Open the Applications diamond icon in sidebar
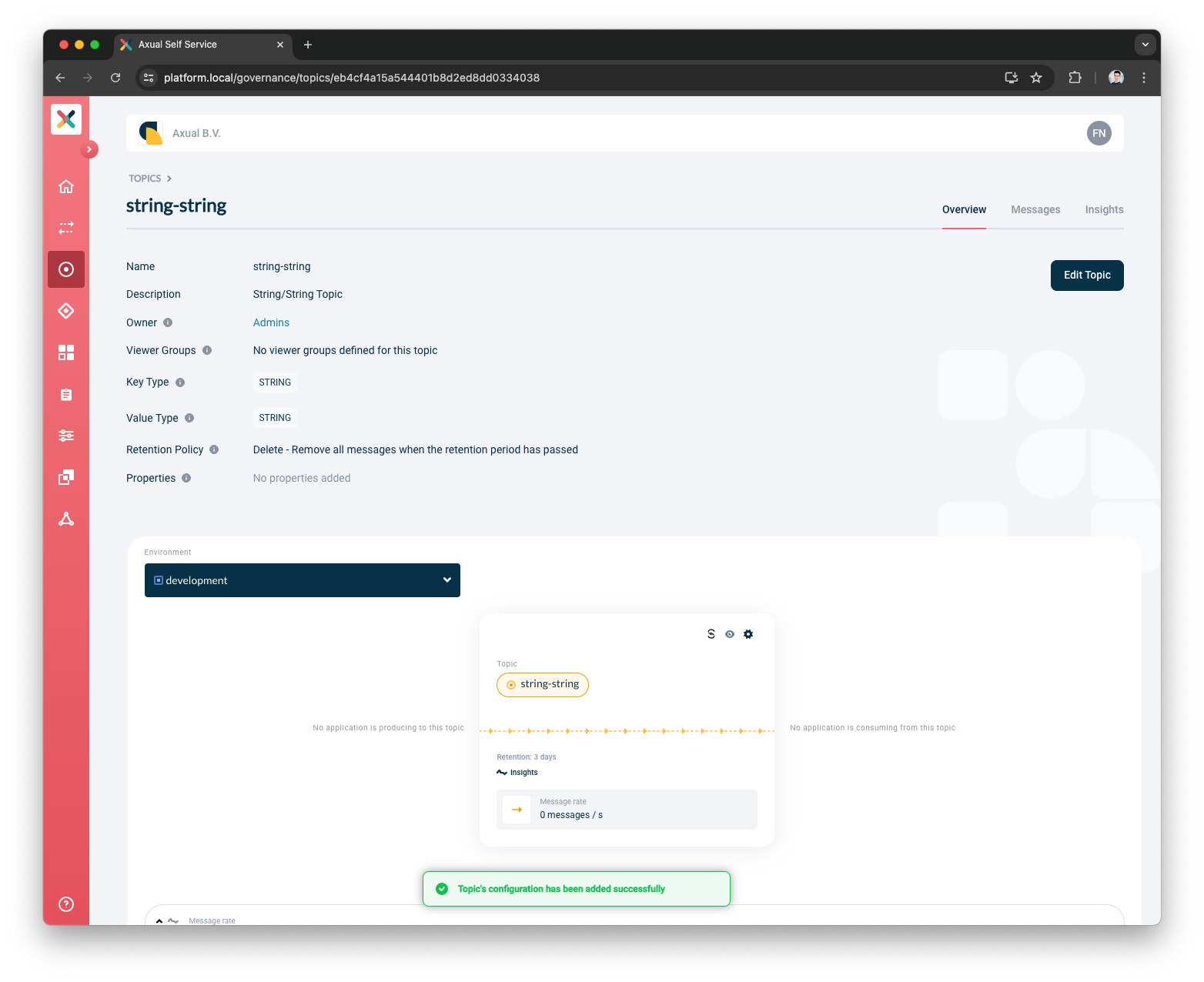Viewport: 1204px width, 982px height. (x=66, y=311)
